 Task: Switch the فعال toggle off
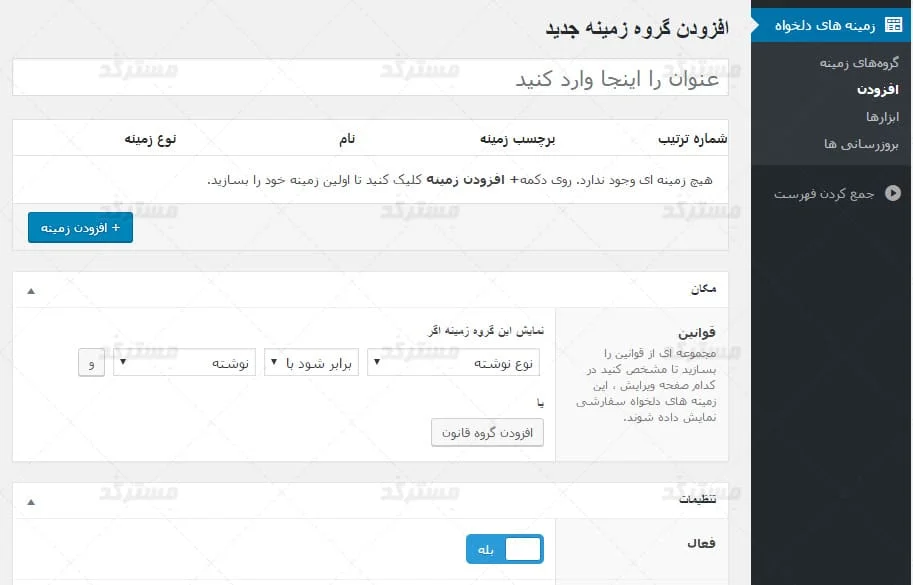pyautogui.click(x=504, y=548)
